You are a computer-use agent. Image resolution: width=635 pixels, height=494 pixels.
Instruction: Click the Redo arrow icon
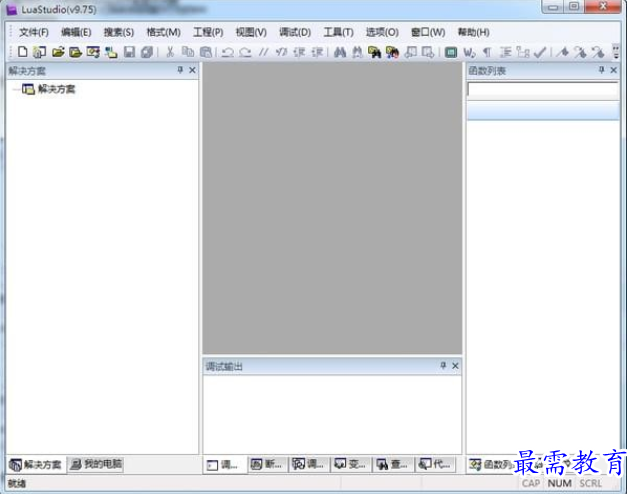[x=245, y=52]
